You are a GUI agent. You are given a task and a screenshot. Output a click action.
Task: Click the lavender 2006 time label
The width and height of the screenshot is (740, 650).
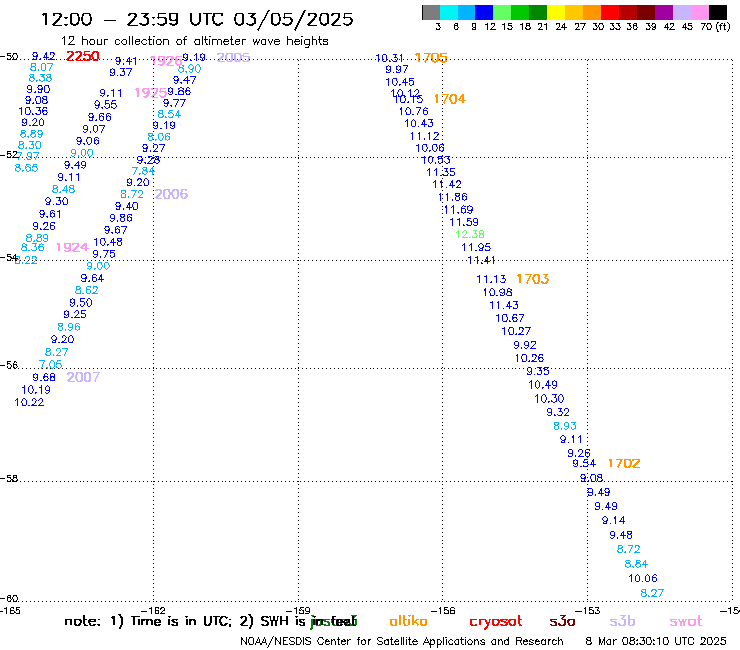coord(171,194)
